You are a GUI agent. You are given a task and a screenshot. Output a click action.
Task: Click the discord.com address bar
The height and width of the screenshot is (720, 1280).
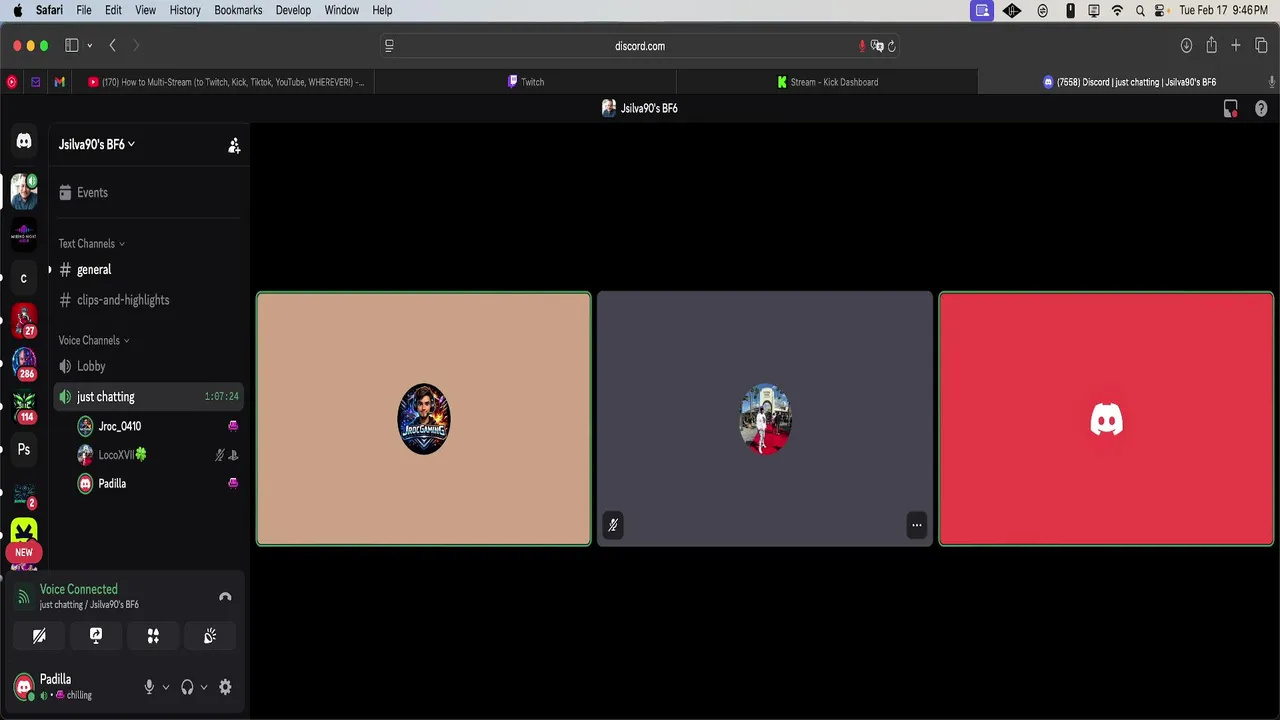click(640, 46)
